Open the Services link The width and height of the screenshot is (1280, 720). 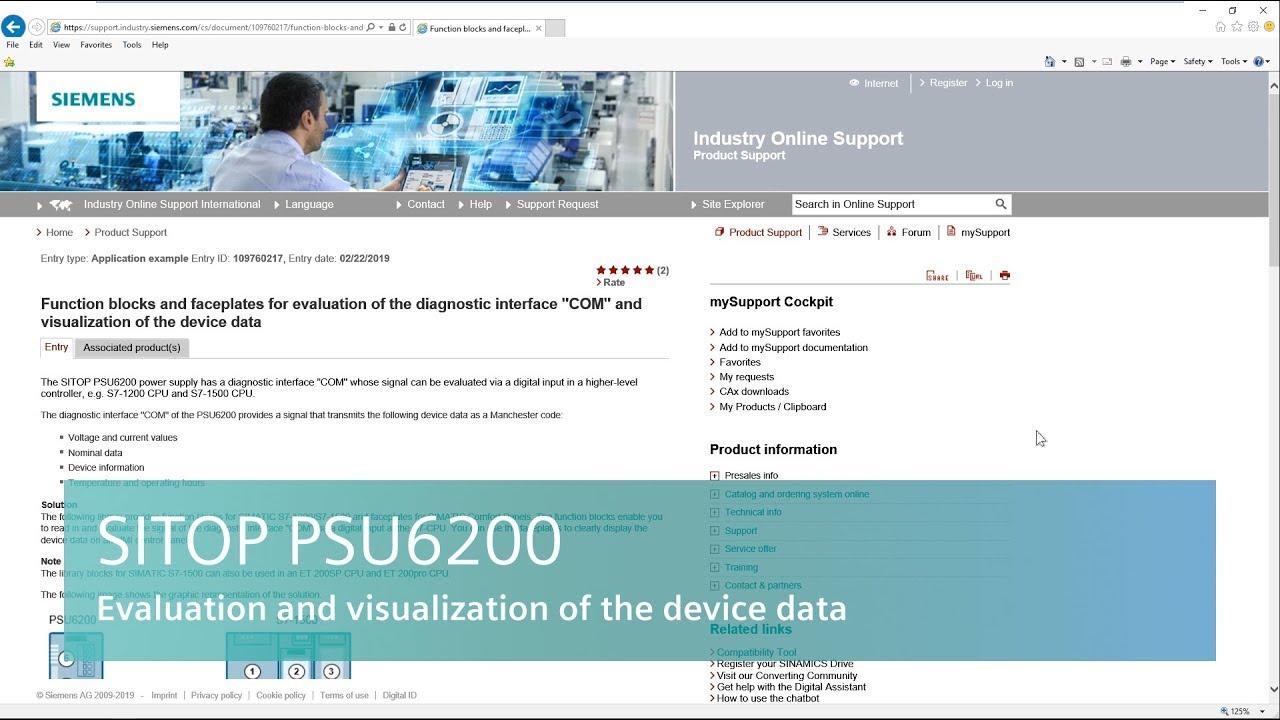(851, 232)
